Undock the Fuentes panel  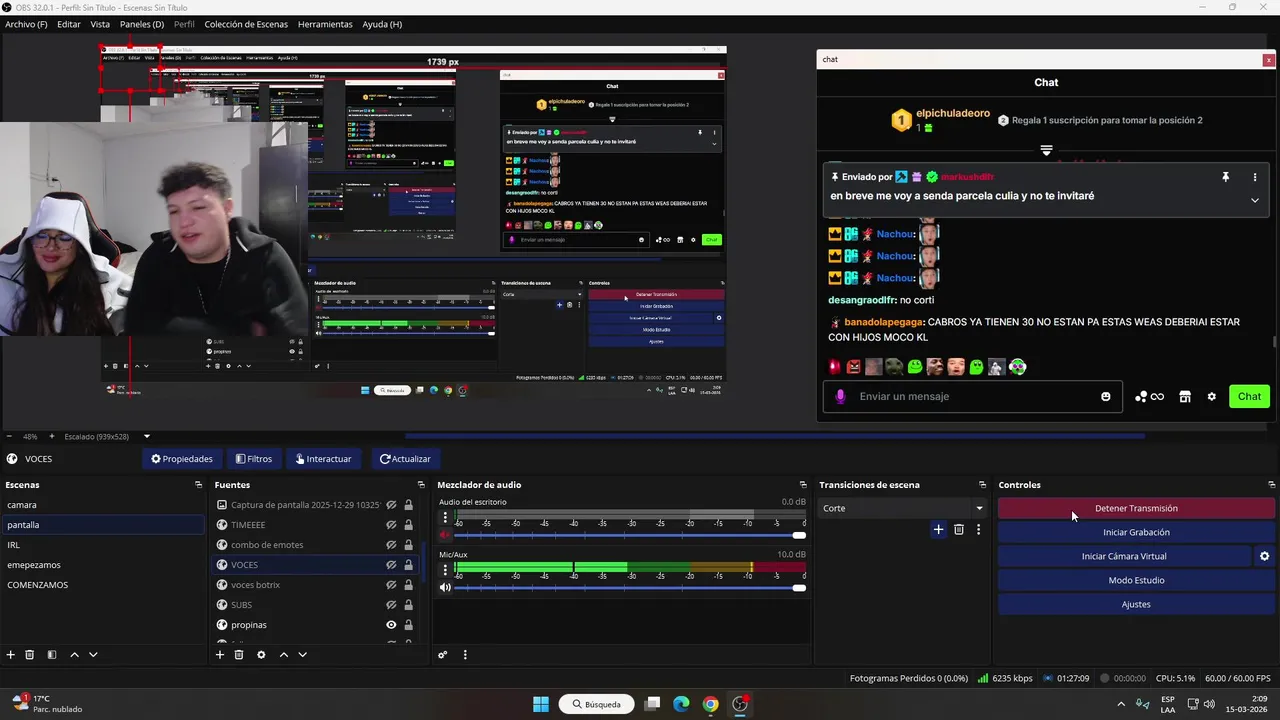click(x=421, y=485)
